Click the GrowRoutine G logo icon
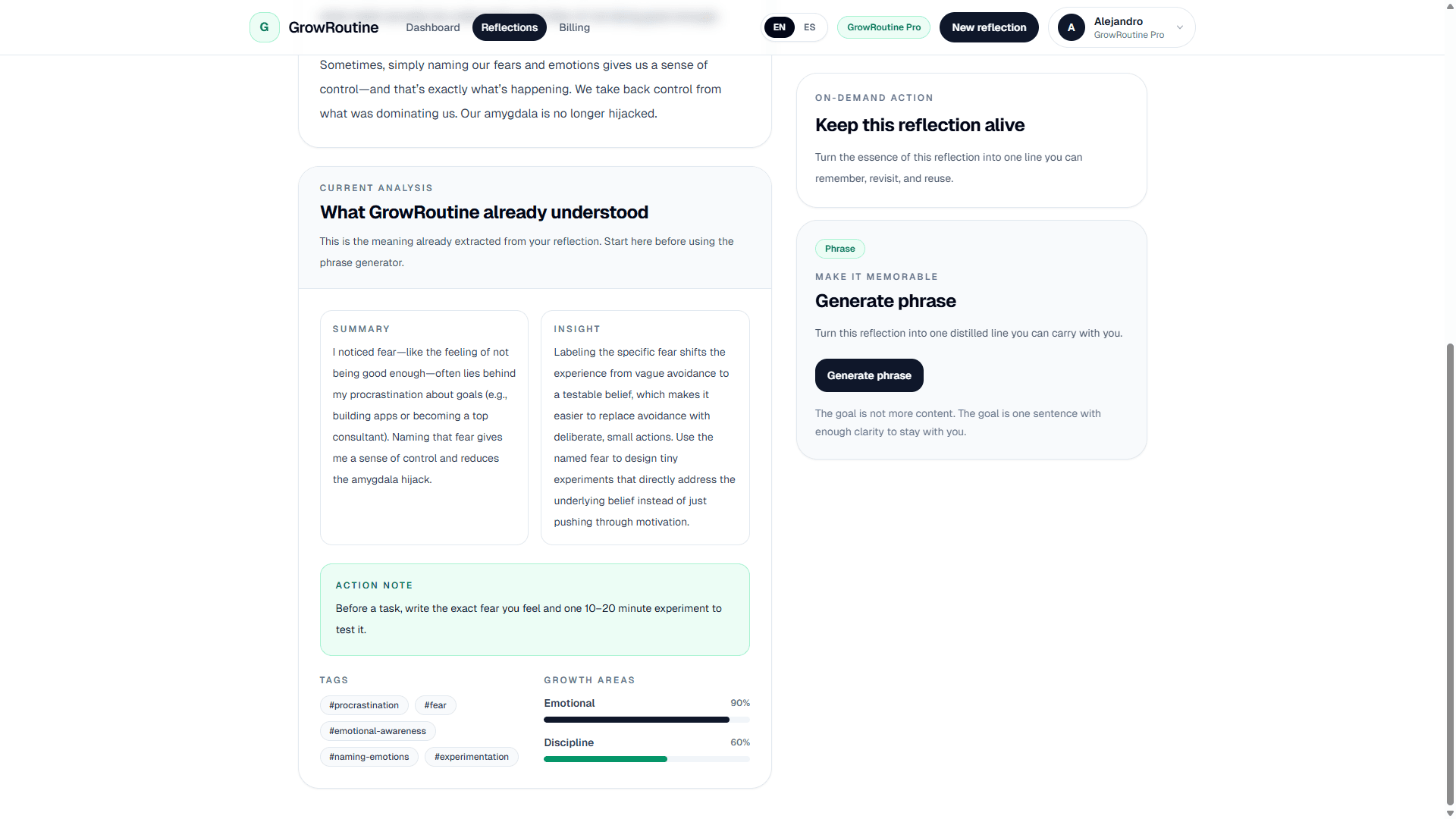The width and height of the screenshot is (1456, 819). (264, 27)
